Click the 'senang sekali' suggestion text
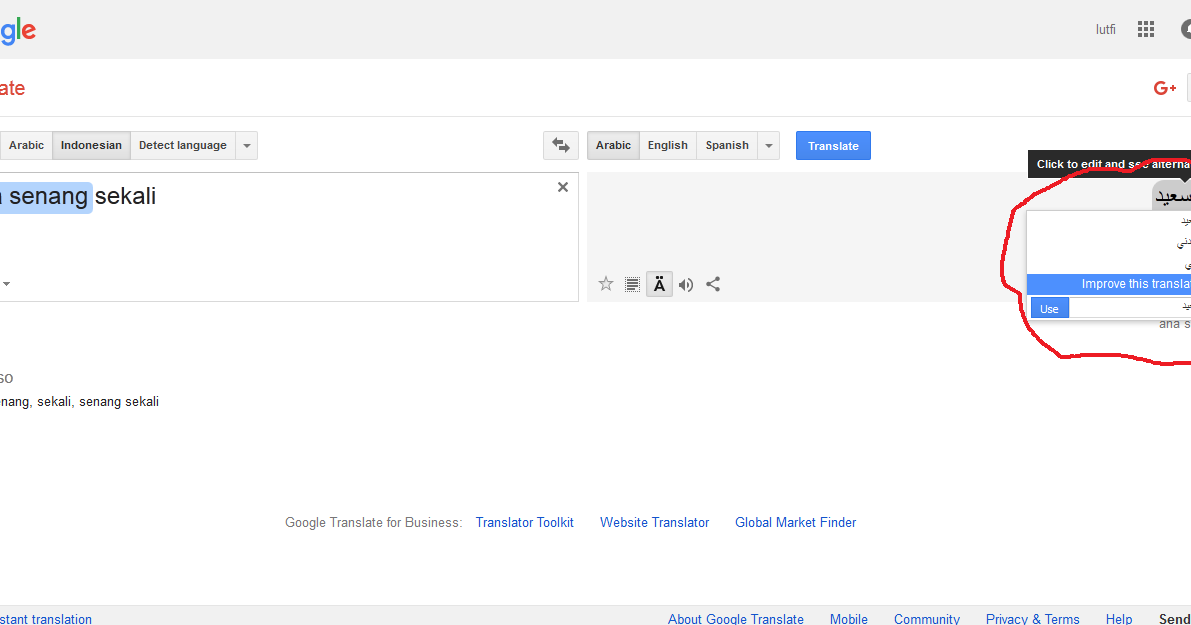 [x=118, y=402]
